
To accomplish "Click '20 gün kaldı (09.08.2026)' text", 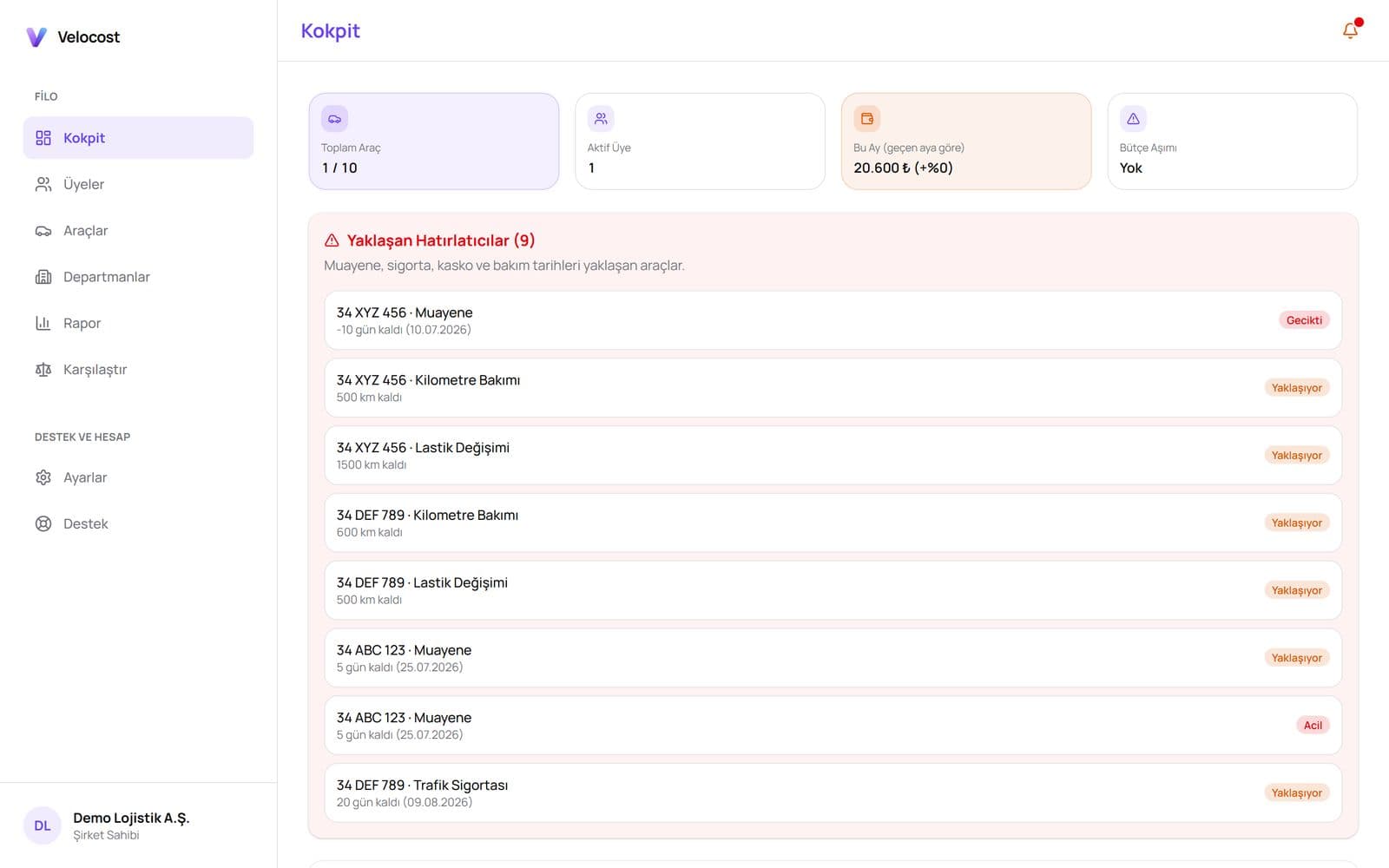I will [x=405, y=803].
